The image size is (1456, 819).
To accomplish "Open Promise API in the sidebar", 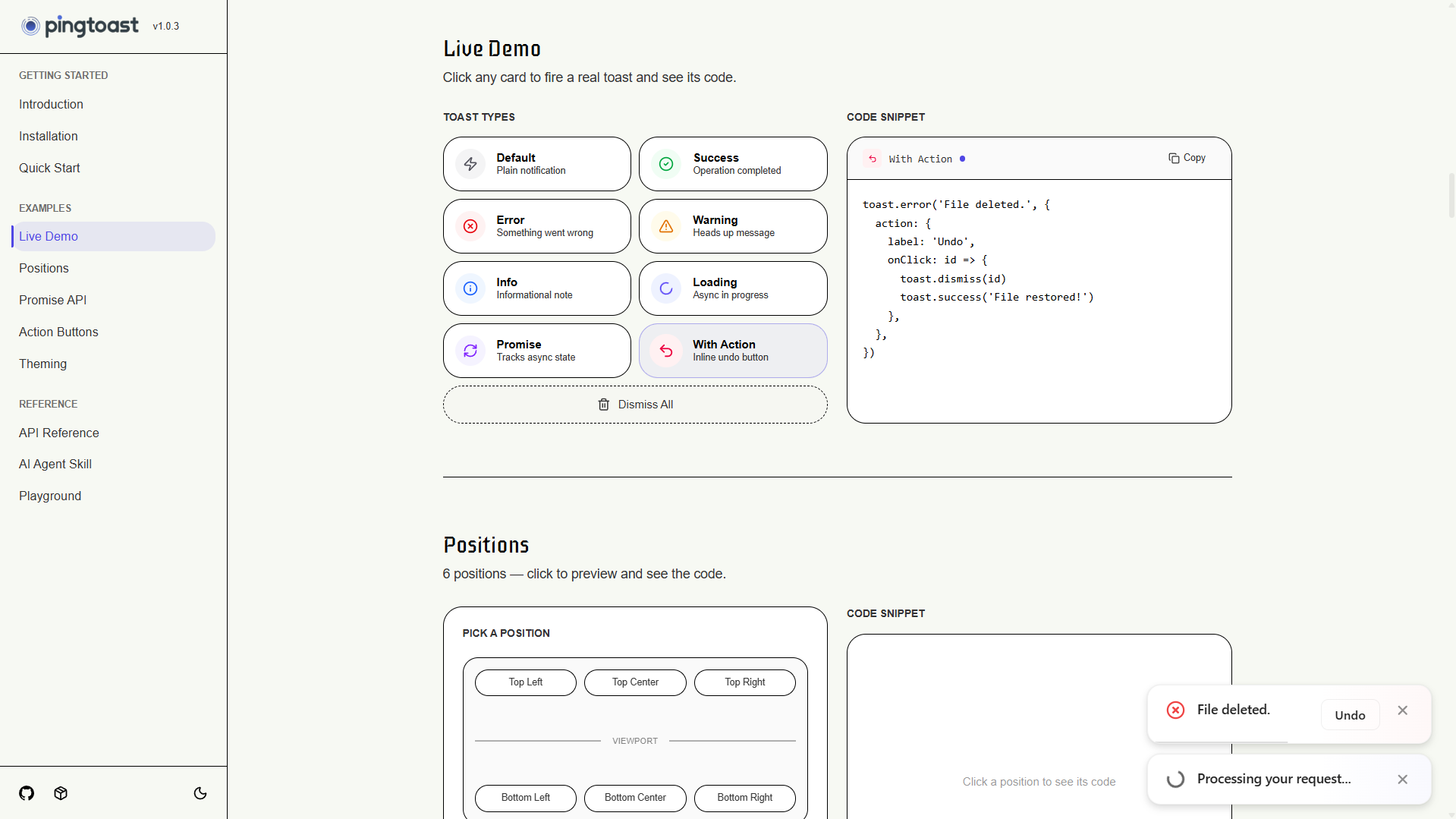I will (53, 301).
